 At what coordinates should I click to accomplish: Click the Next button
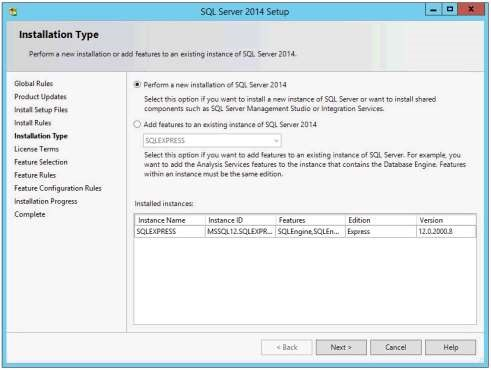(x=341, y=347)
